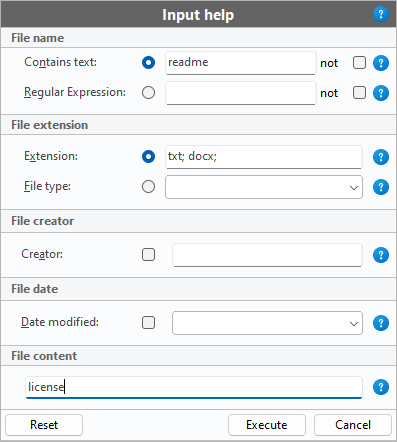The image size is (397, 442).
Task: Click the Cancel button
Action: 353,425
